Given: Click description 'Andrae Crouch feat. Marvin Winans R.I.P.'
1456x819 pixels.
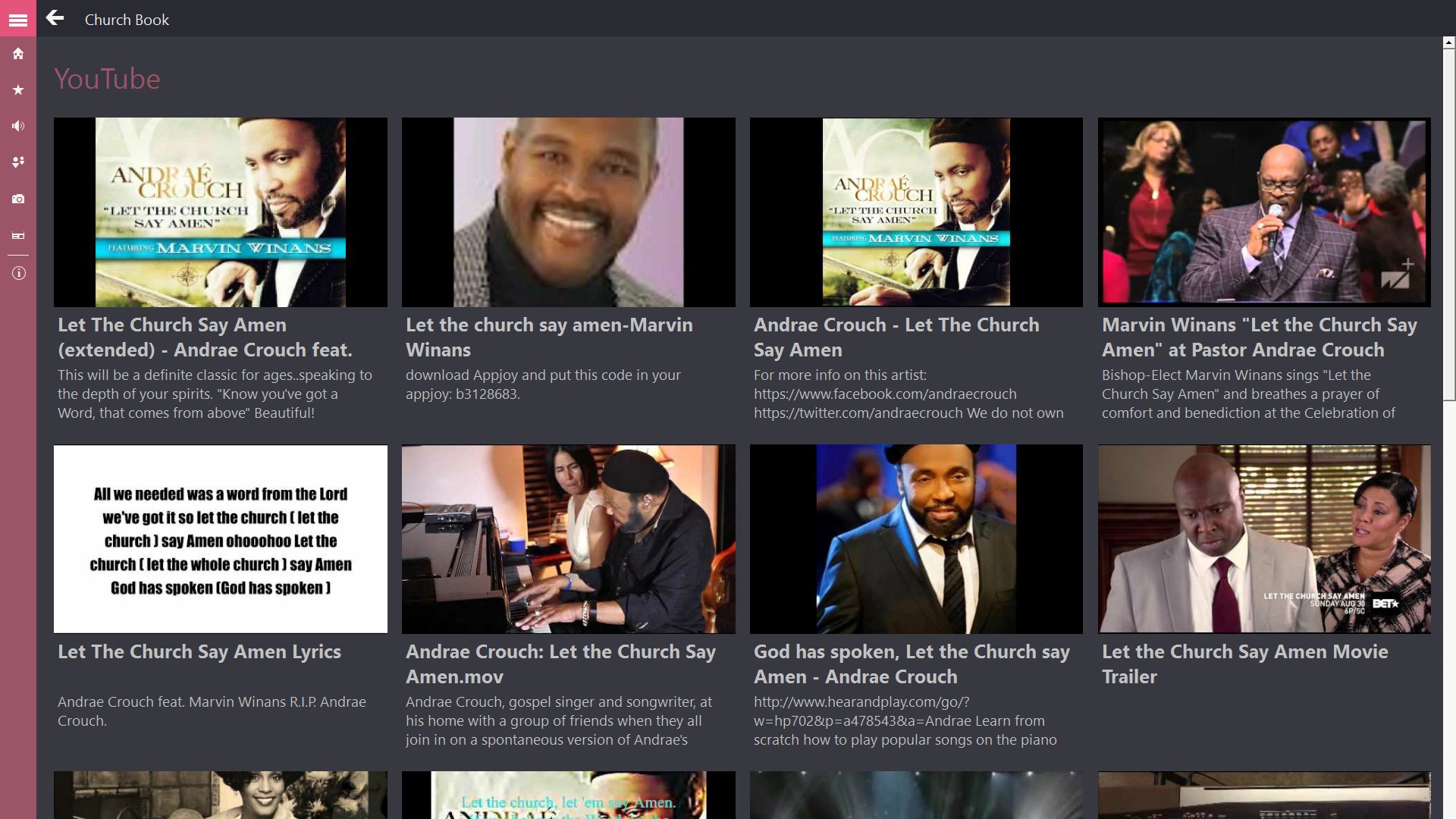Looking at the screenshot, I should [212, 711].
